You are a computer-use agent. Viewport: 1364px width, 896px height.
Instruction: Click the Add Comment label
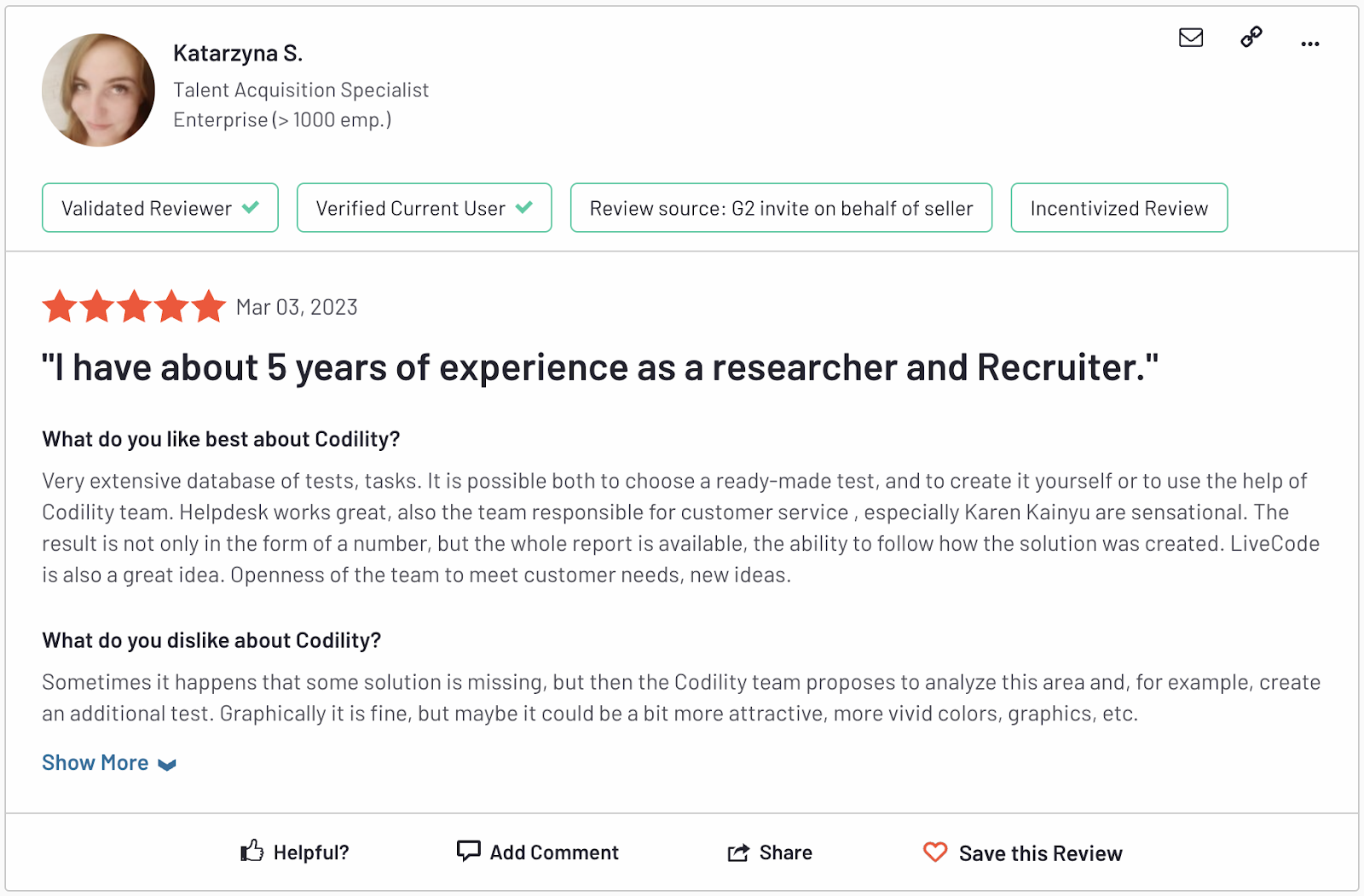click(554, 853)
